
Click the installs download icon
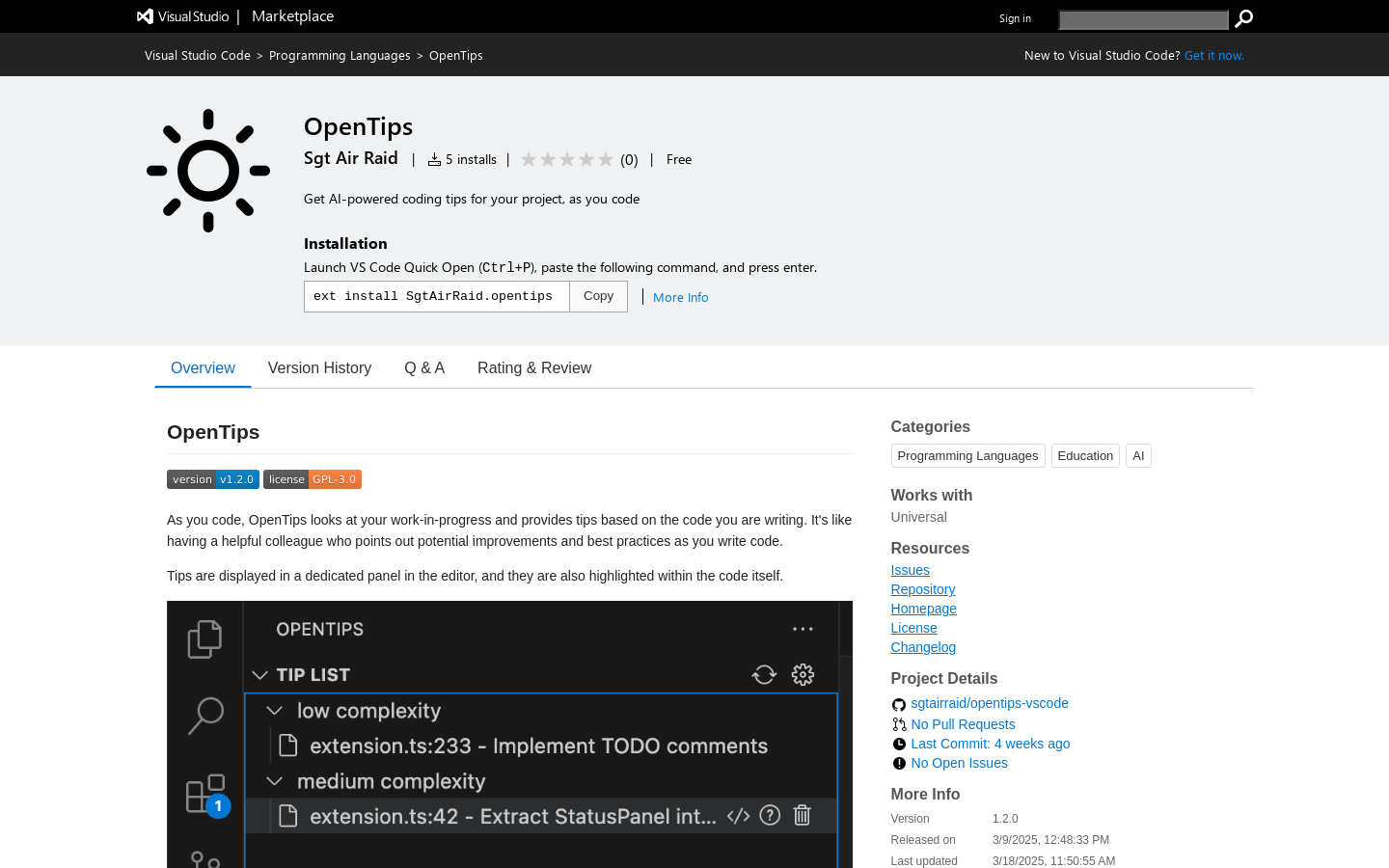pyautogui.click(x=434, y=159)
